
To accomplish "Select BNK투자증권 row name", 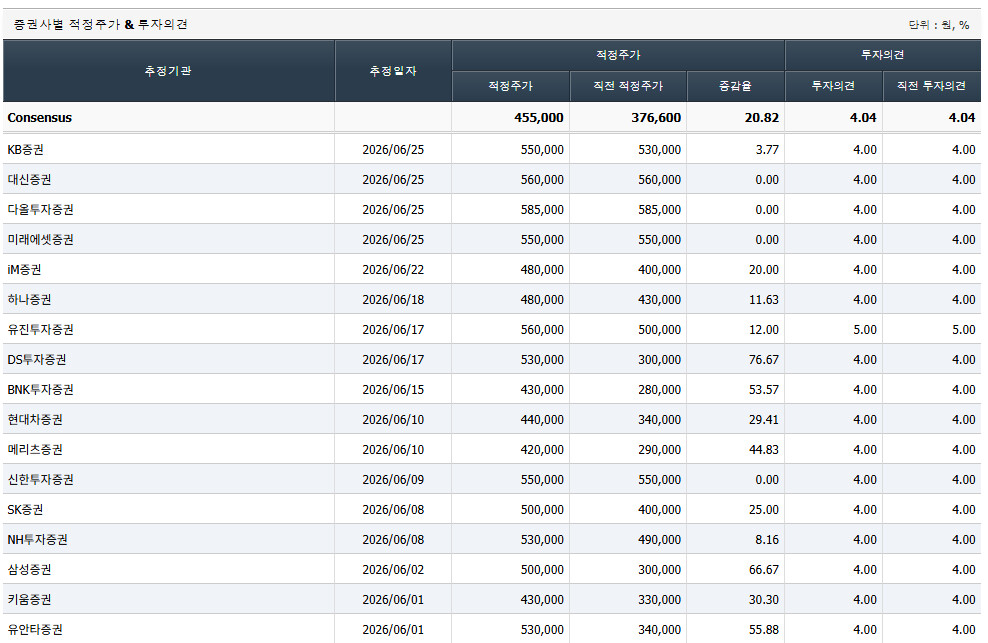I will pyautogui.click(x=40, y=390).
